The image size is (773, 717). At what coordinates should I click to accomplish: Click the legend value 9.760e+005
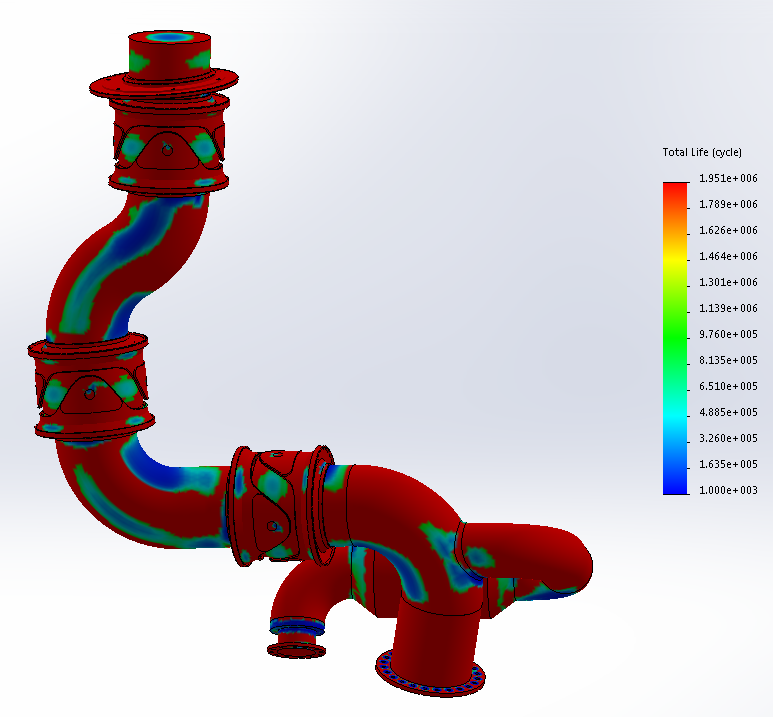pyautogui.click(x=728, y=334)
